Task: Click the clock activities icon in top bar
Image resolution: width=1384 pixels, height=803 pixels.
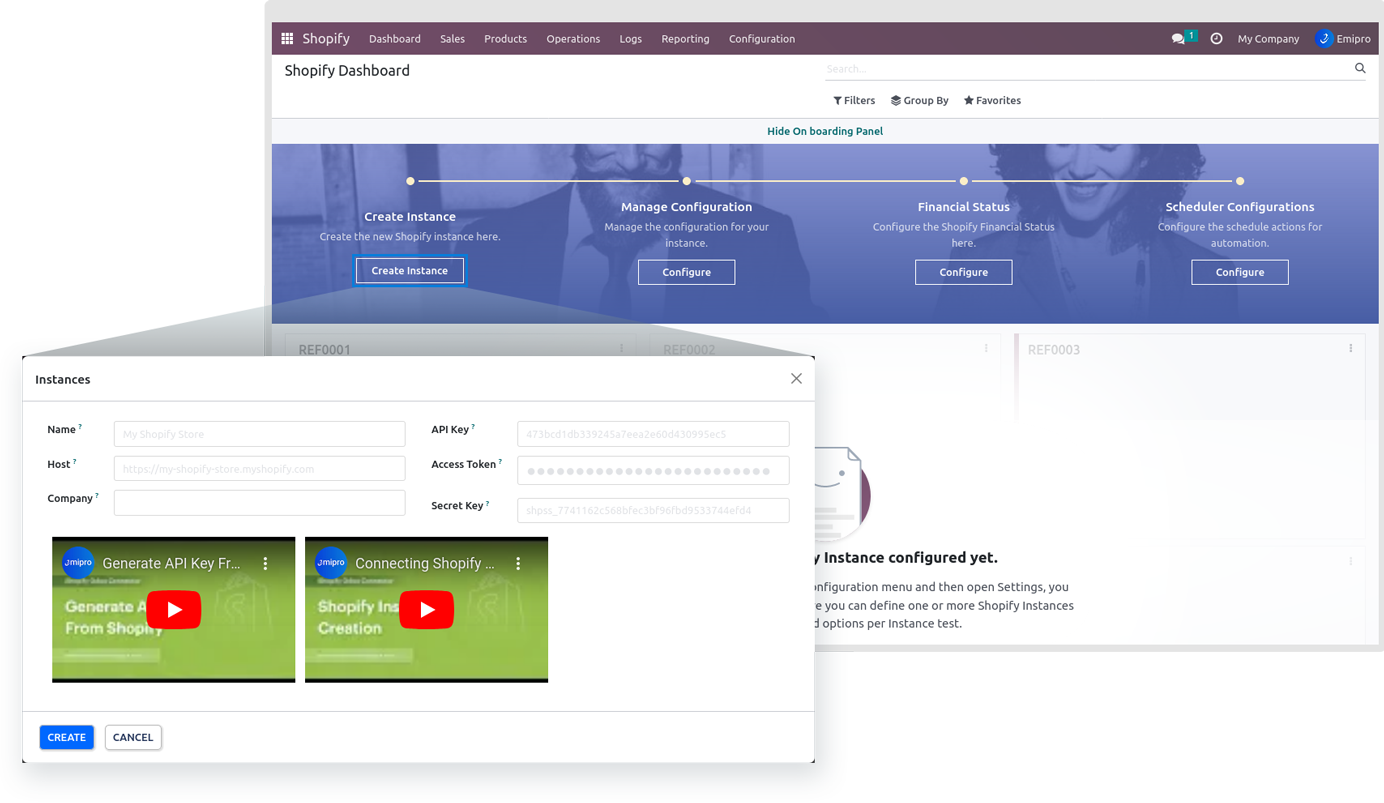Action: pos(1216,39)
